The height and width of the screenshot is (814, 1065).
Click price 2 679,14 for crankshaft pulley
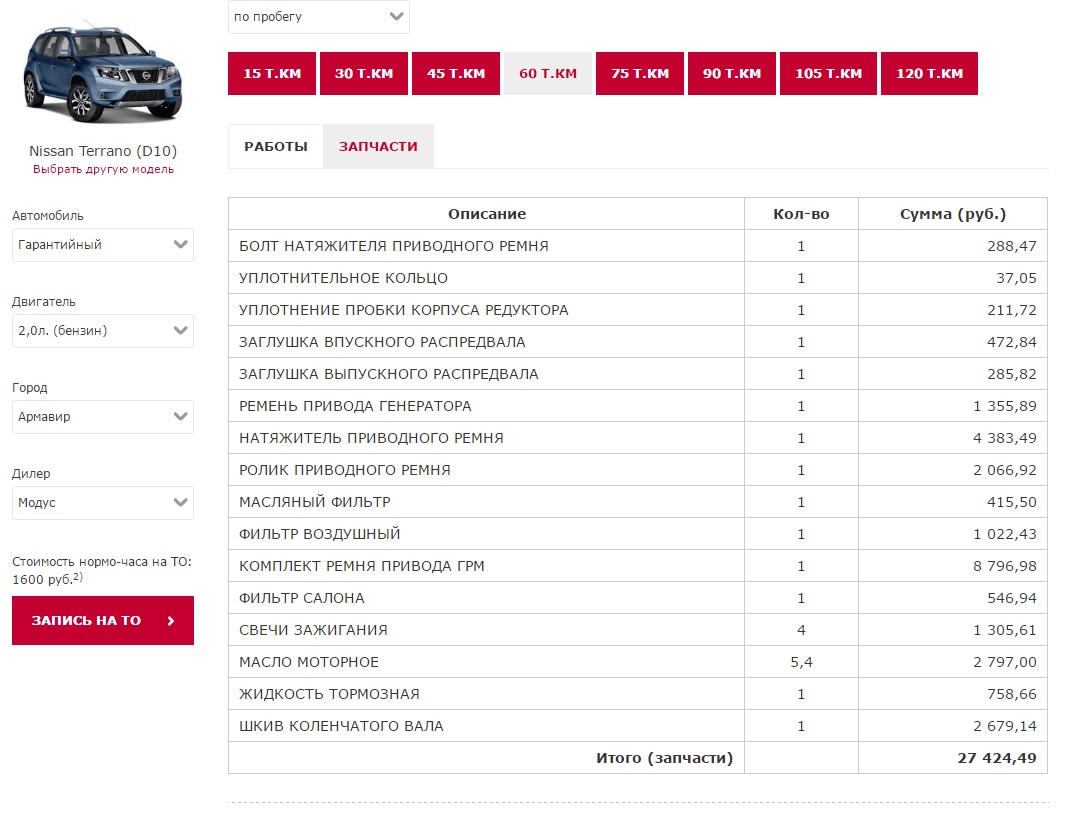[x=1005, y=726]
